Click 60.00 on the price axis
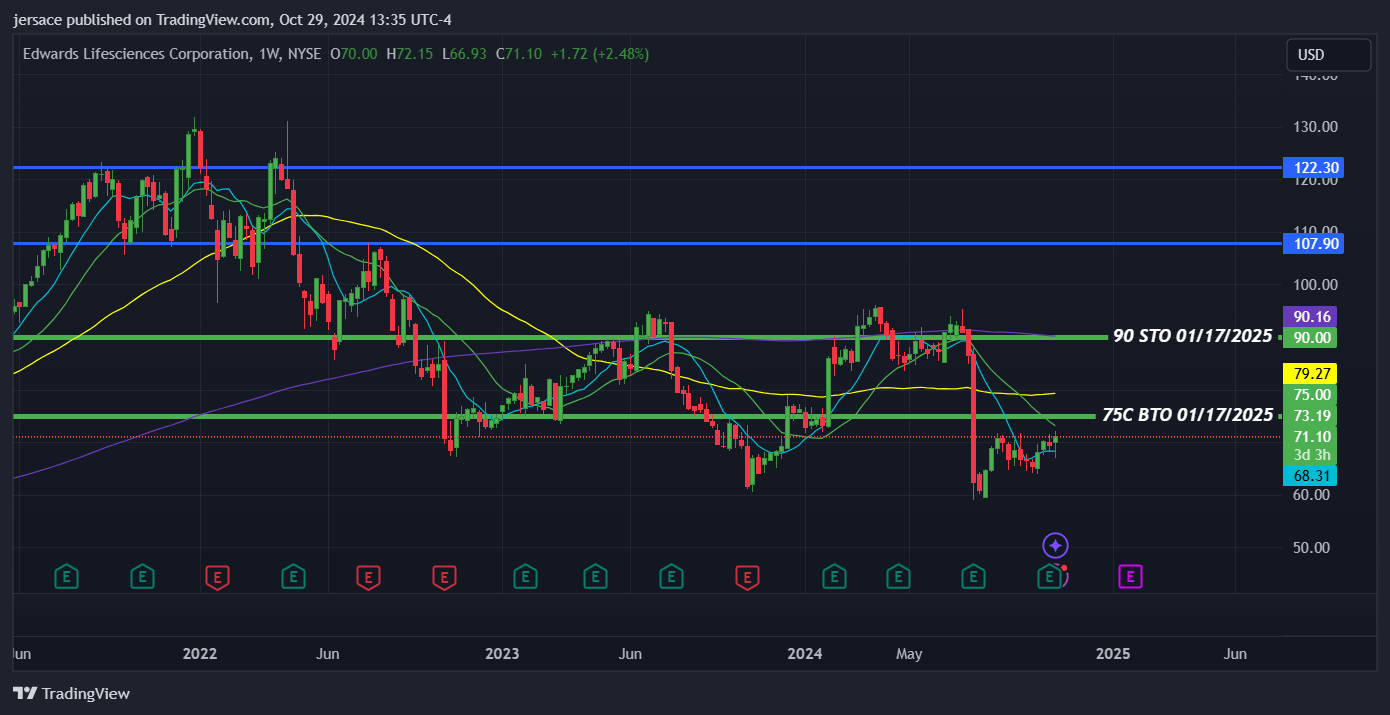The width and height of the screenshot is (1390, 715). coord(1312,495)
